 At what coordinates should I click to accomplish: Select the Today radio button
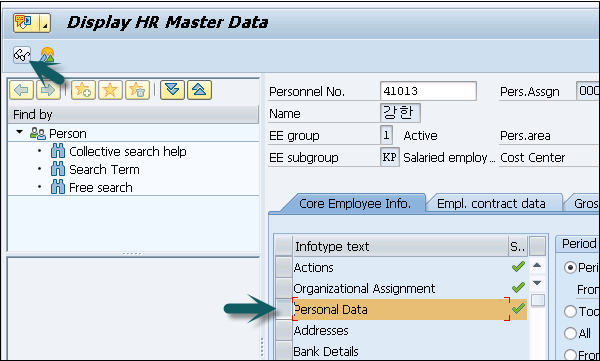click(570, 312)
